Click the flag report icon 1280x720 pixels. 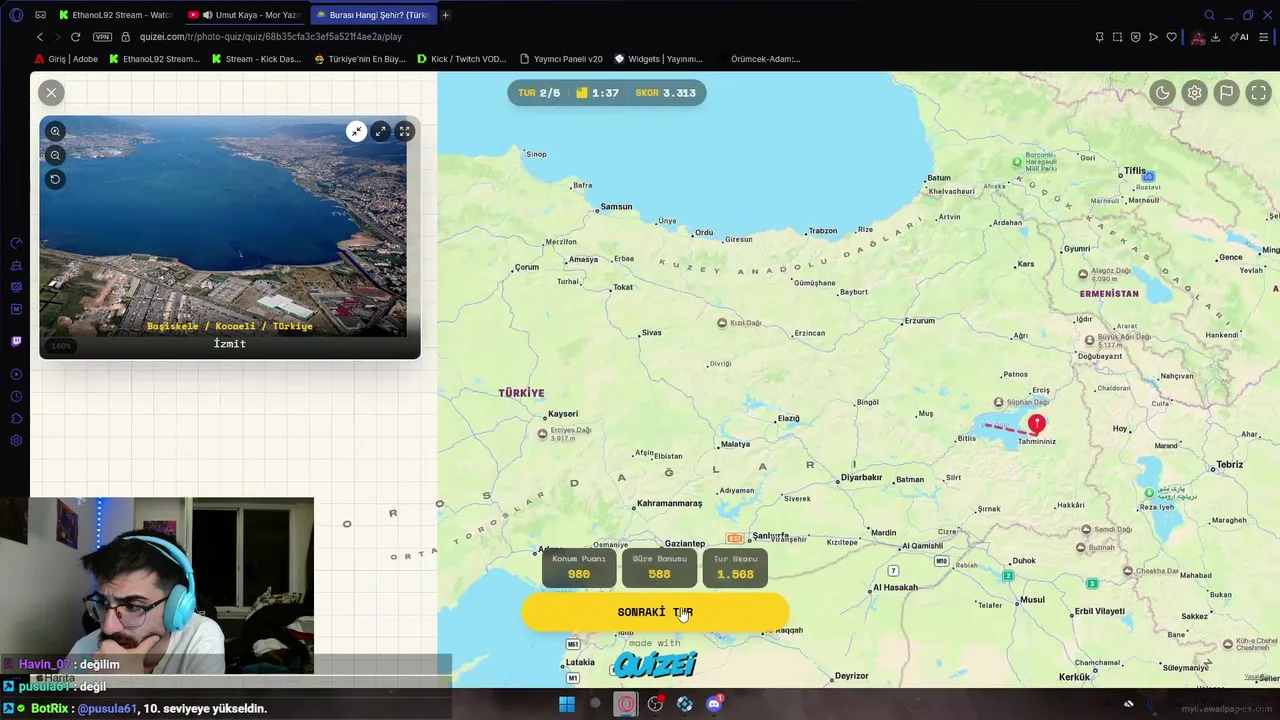pyautogui.click(x=1227, y=93)
